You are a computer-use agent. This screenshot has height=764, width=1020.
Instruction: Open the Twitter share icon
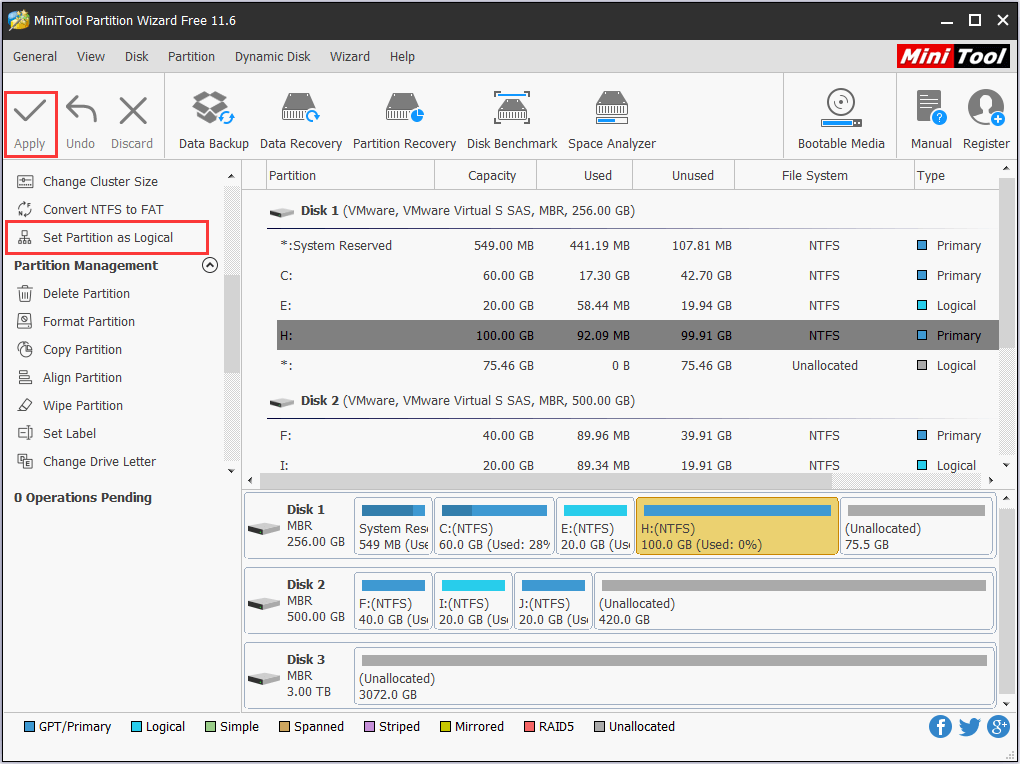tap(969, 726)
